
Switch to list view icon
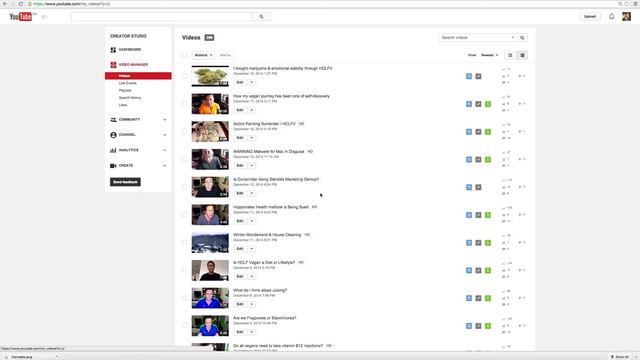tap(522, 55)
